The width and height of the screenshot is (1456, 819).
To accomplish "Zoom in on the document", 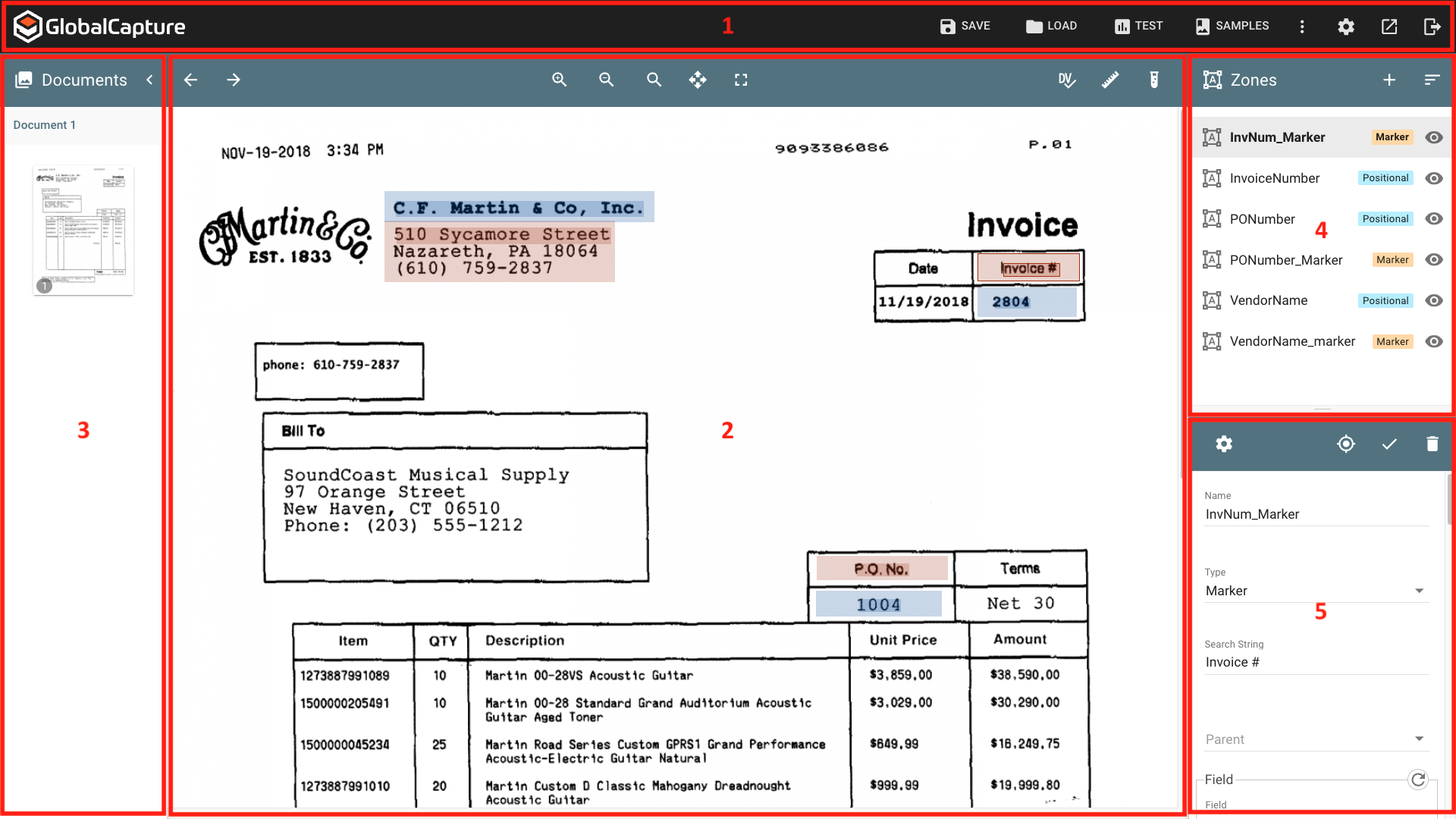I will pos(560,80).
